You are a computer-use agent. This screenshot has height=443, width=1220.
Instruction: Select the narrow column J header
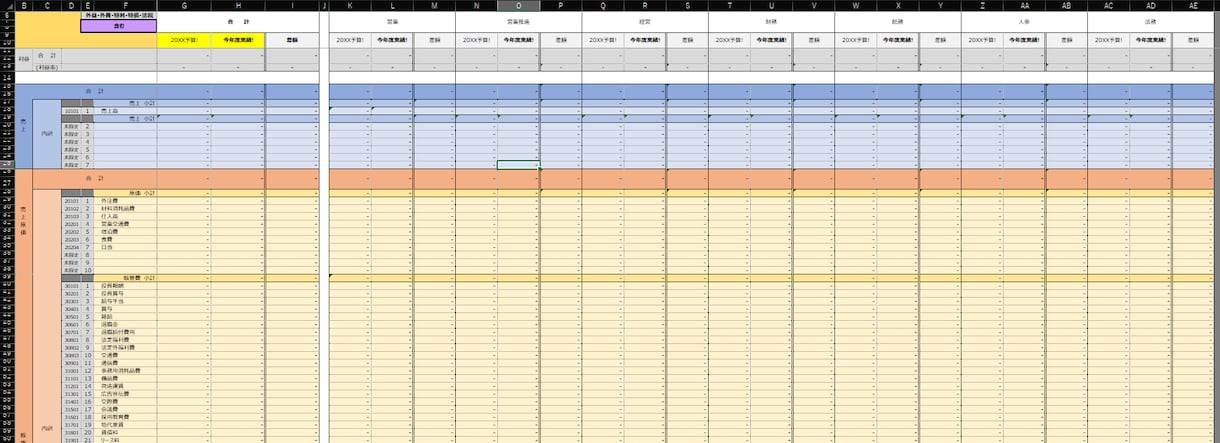(x=324, y=5)
